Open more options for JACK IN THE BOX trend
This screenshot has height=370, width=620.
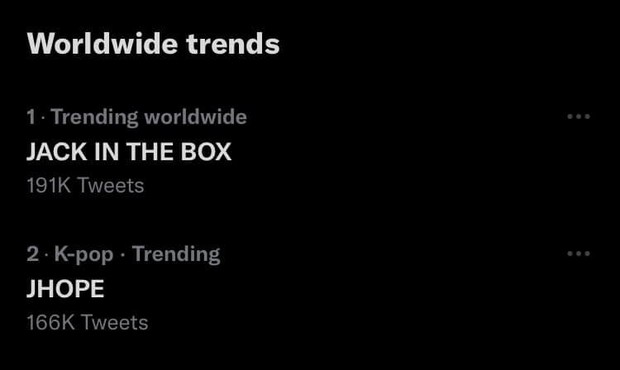[x=578, y=117]
